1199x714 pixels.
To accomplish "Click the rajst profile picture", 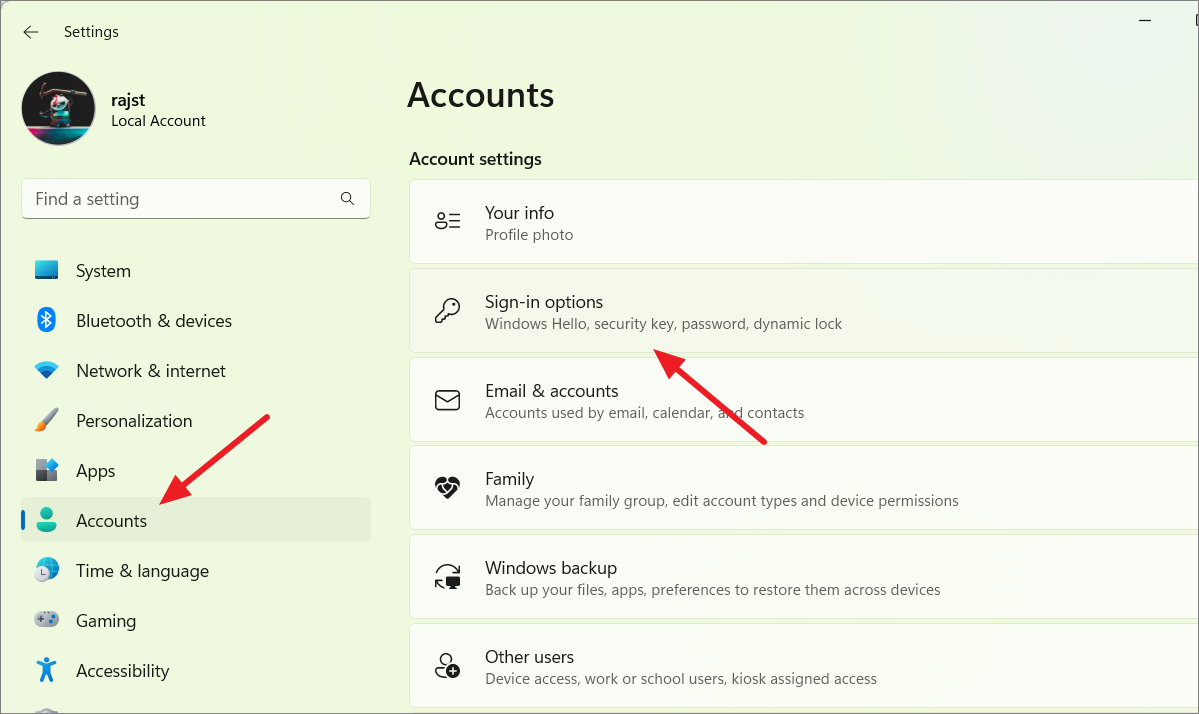I will click(x=58, y=108).
